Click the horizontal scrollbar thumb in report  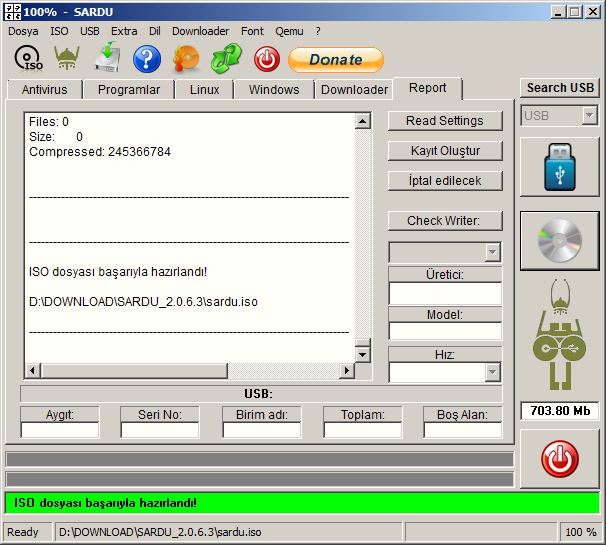click(134, 371)
